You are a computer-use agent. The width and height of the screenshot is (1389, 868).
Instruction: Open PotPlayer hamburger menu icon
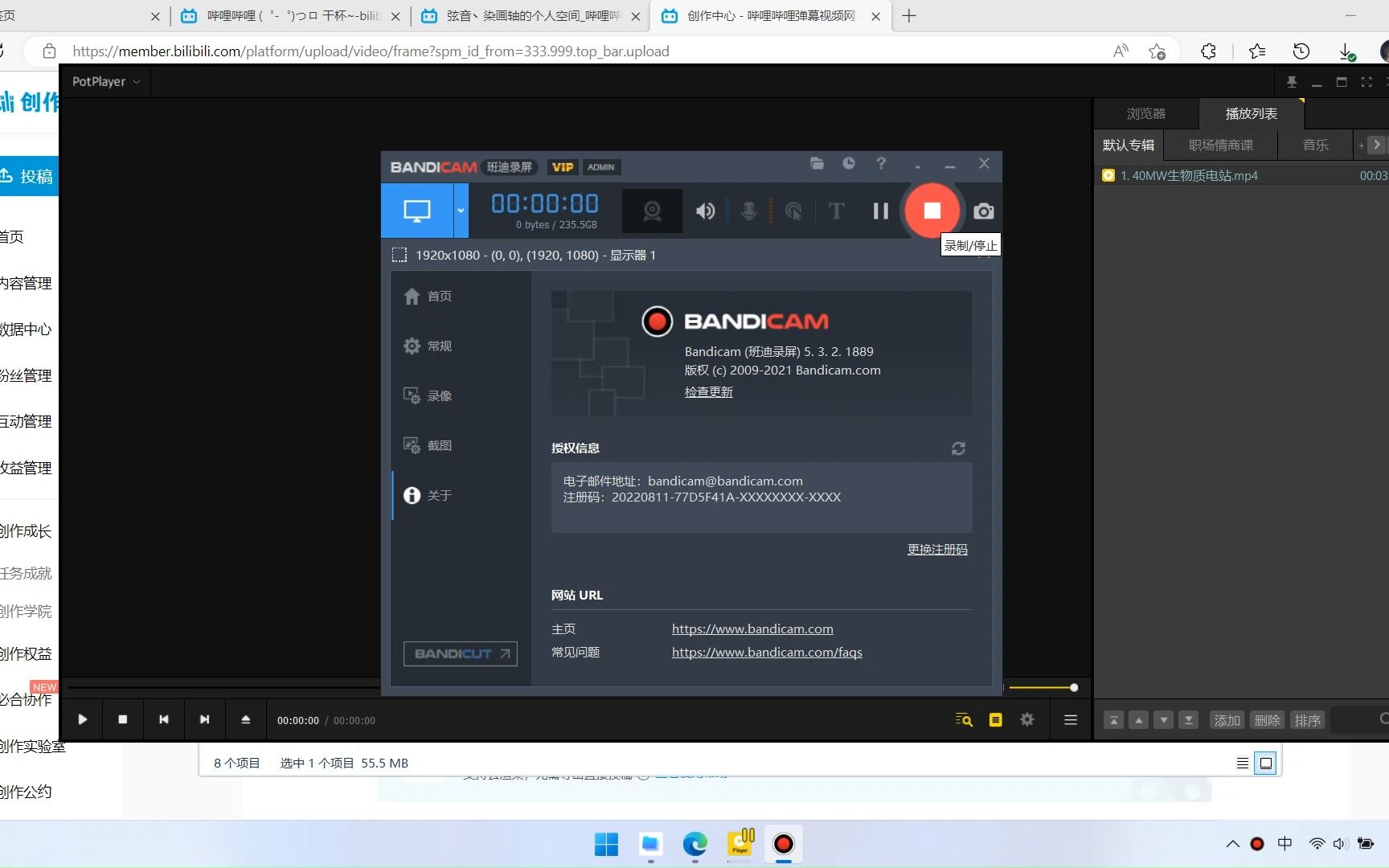pos(1071,720)
